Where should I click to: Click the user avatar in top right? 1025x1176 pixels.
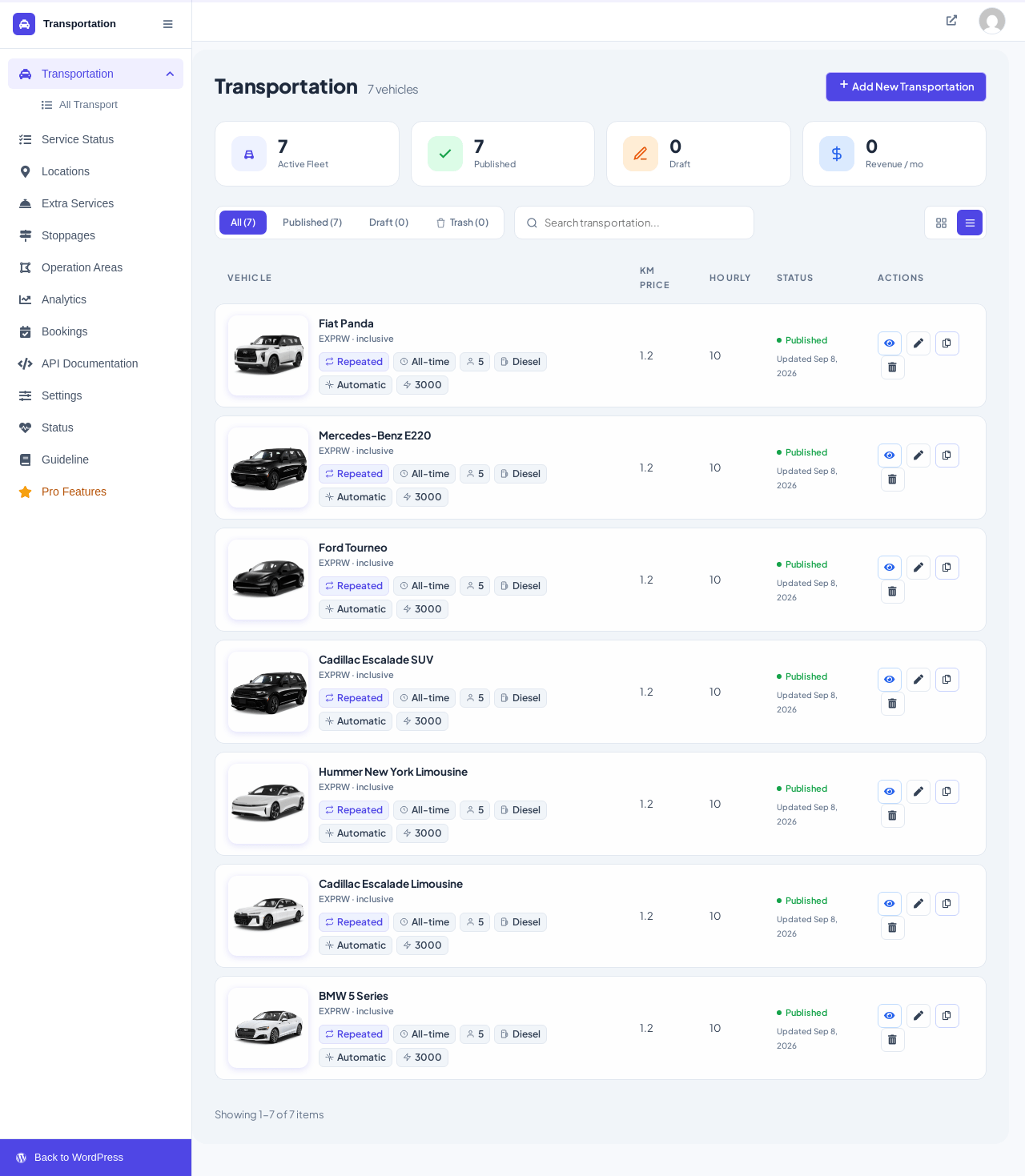992,21
